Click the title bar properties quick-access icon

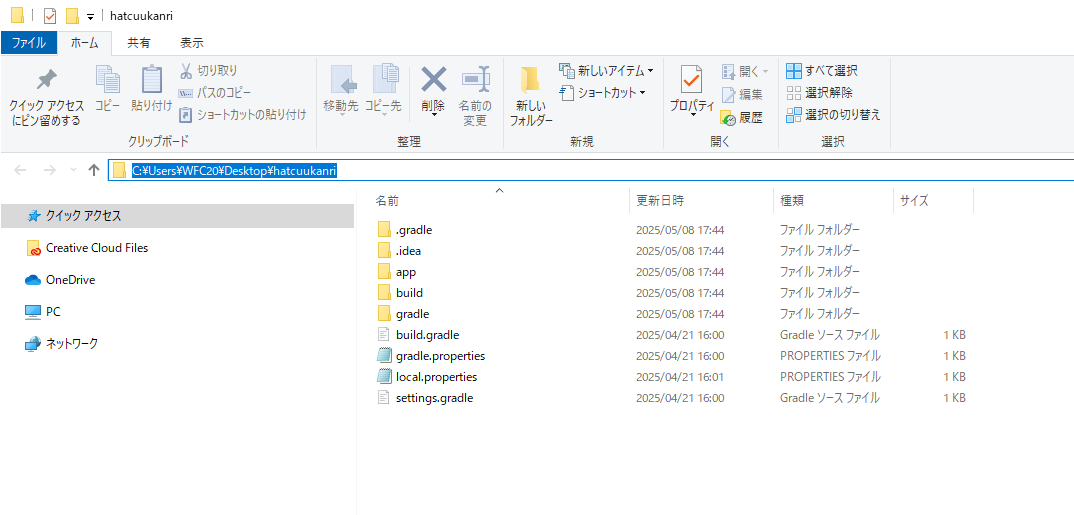[49, 15]
